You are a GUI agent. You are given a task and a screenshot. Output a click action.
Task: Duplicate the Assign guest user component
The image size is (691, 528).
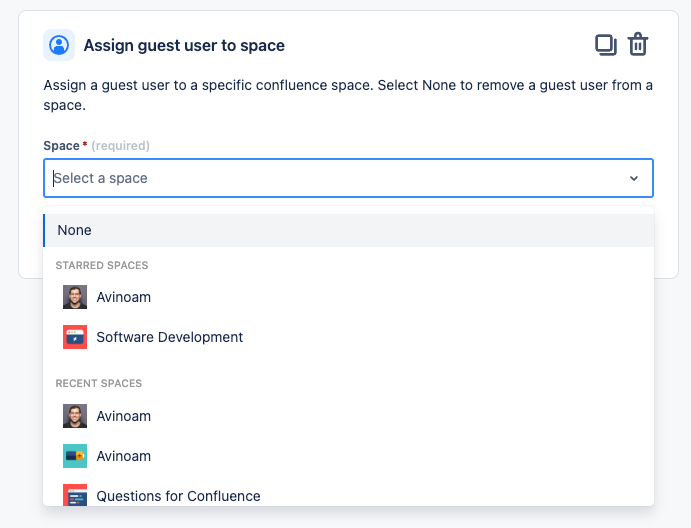[605, 45]
